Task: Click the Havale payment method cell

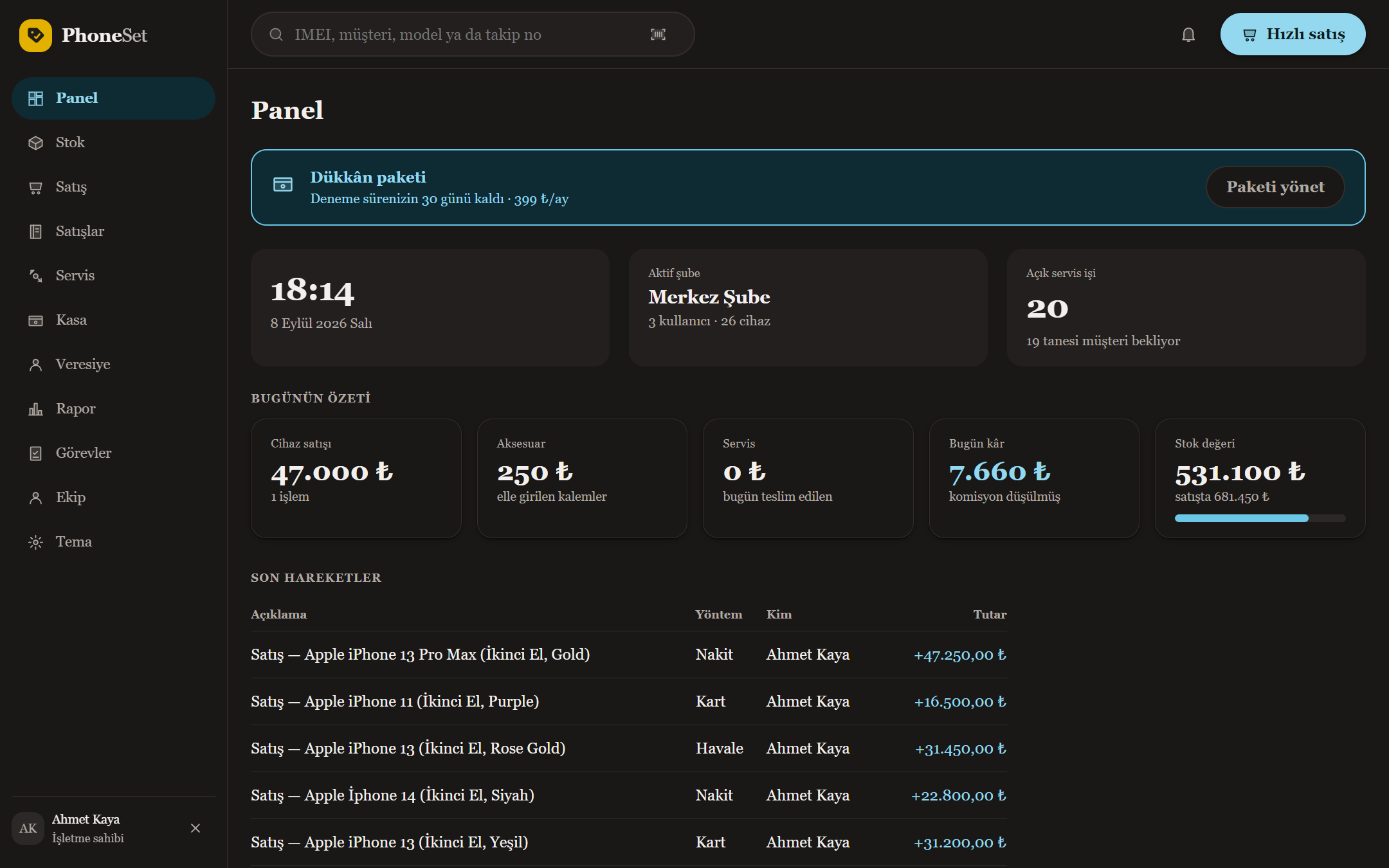Action: [719, 748]
